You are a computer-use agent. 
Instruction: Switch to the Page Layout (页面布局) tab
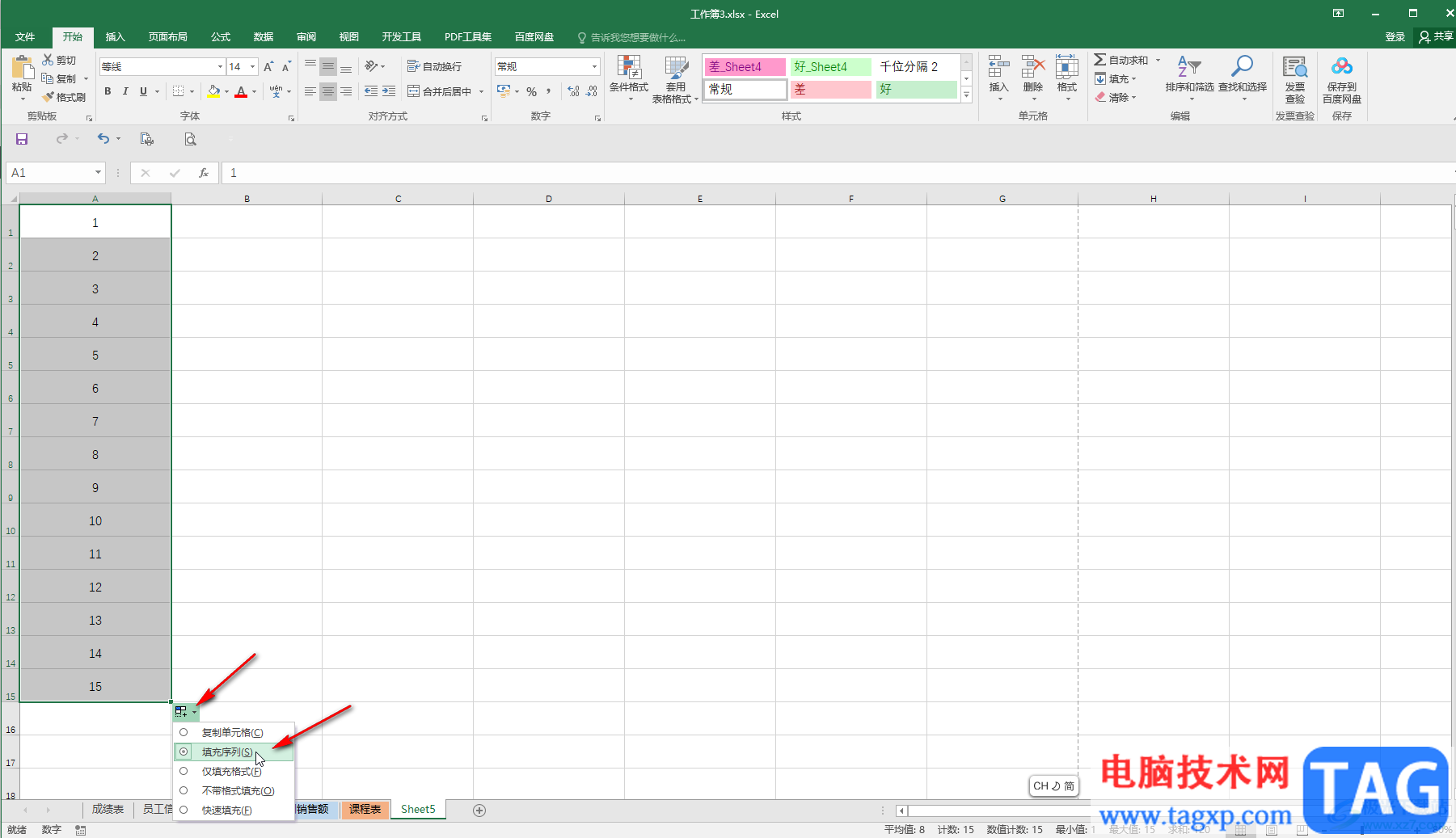pyautogui.click(x=168, y=37)
